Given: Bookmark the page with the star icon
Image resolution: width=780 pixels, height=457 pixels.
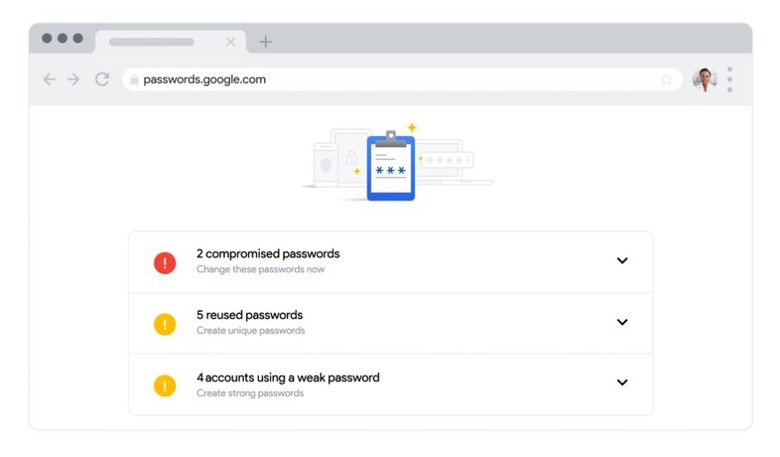Looking at the screenshot, I should pos(666,80).
